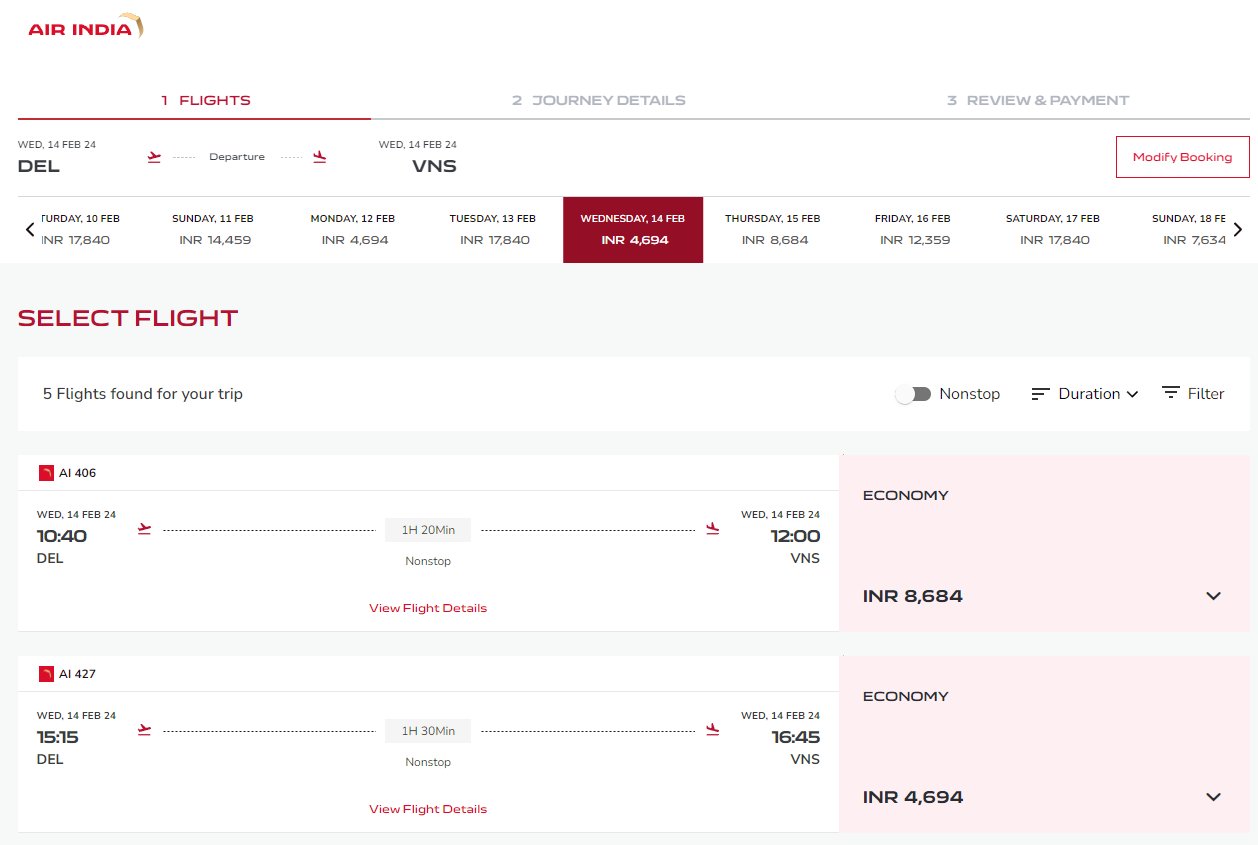Switch to the 2 Journey Details step
The height and width of the screenshot is (845, 1258).
pos(599,100)
